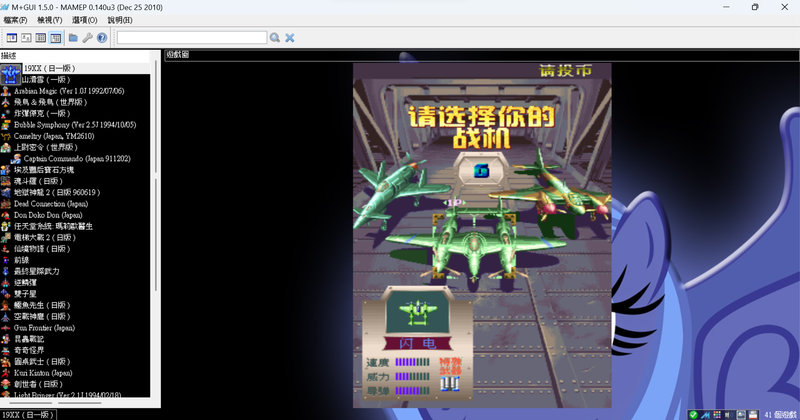Clear the search with the blue X icon

point(289,37)
